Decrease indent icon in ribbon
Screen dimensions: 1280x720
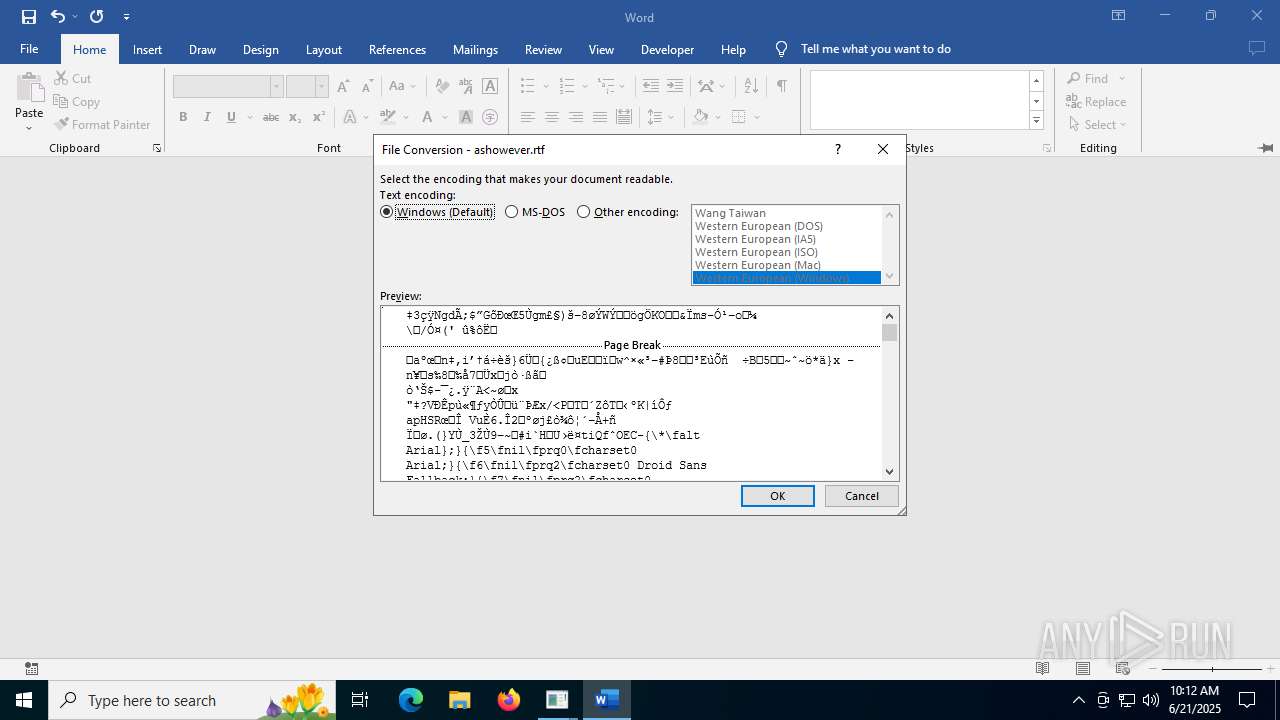coord(650,86)
